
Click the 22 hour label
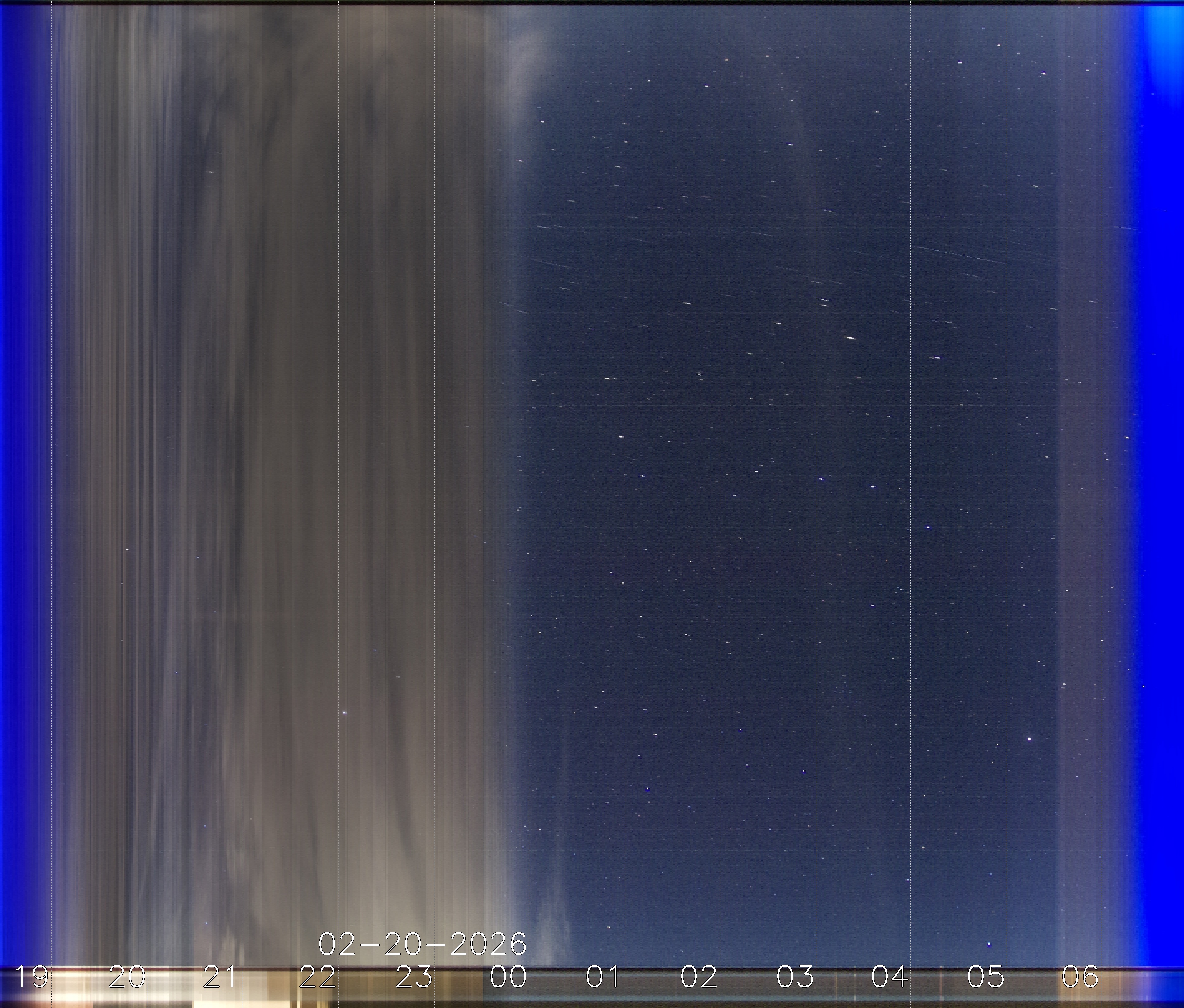318,977
